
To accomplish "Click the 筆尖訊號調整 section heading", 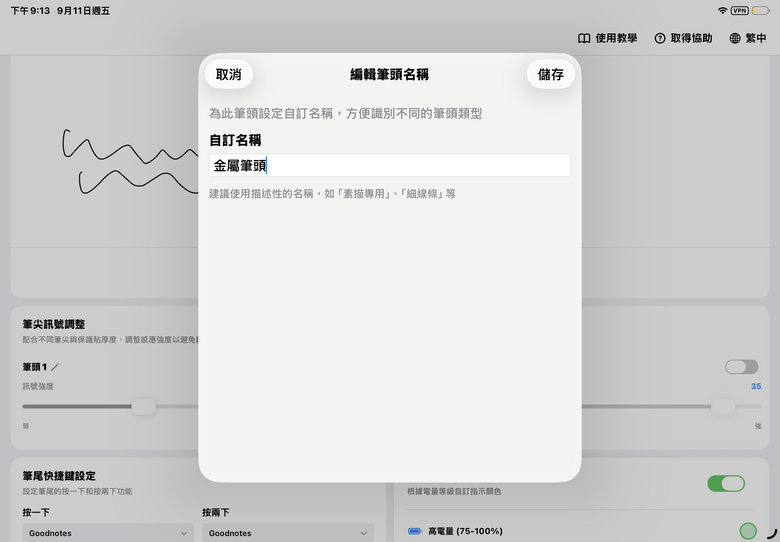I will pos(54,324).
